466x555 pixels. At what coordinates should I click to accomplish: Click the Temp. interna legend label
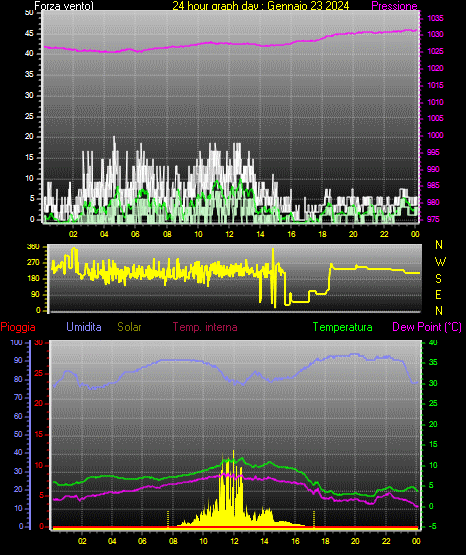205,327
